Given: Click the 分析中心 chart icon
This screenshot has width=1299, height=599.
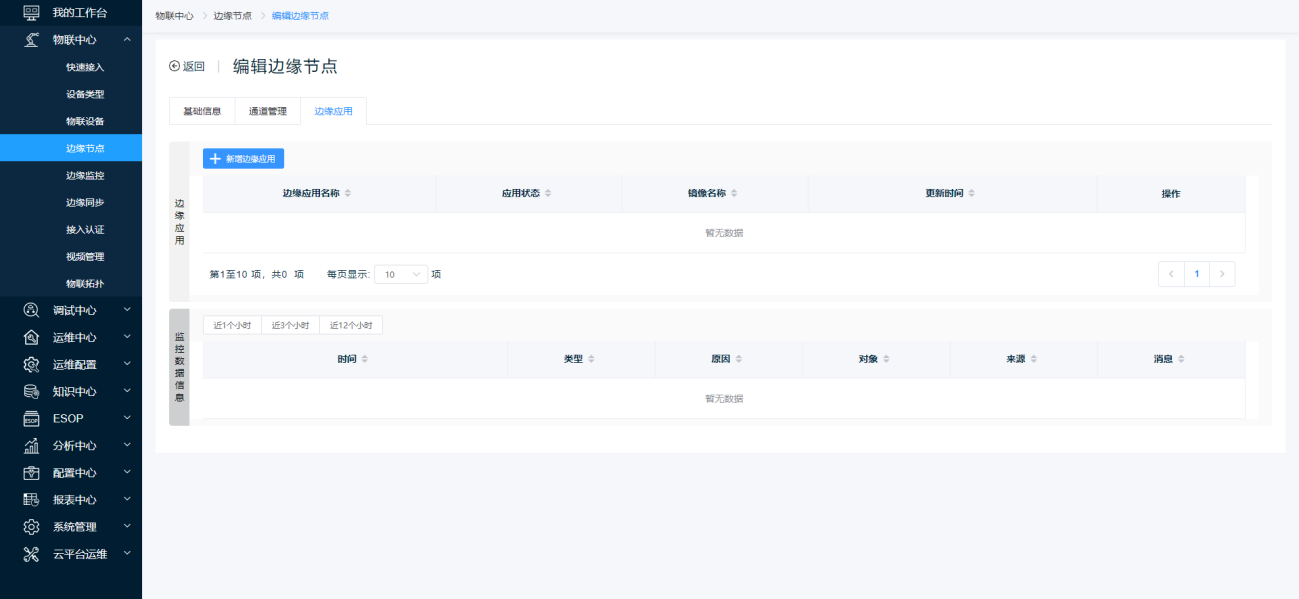Looking at the screenshot, I should pos(31,445).
